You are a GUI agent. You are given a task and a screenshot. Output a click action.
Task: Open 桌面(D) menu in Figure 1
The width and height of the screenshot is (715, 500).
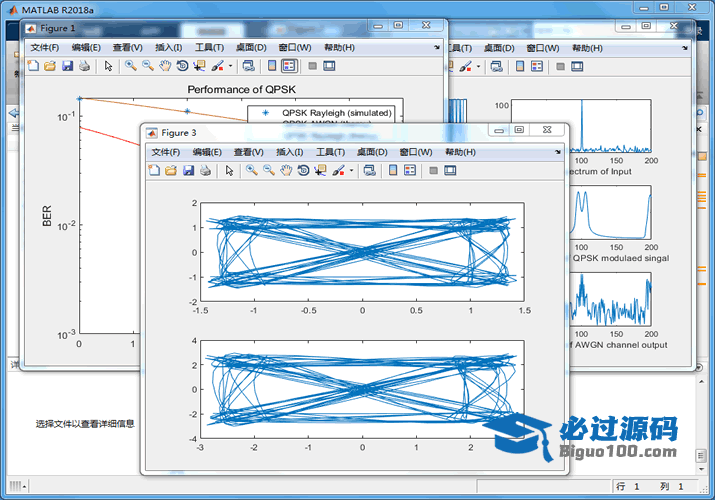tap(251, 48)
